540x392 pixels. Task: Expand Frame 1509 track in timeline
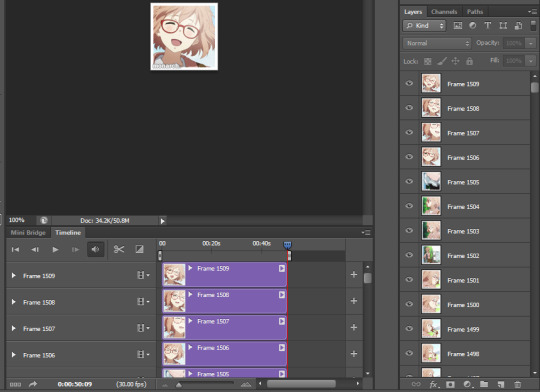tap(13, 276)
